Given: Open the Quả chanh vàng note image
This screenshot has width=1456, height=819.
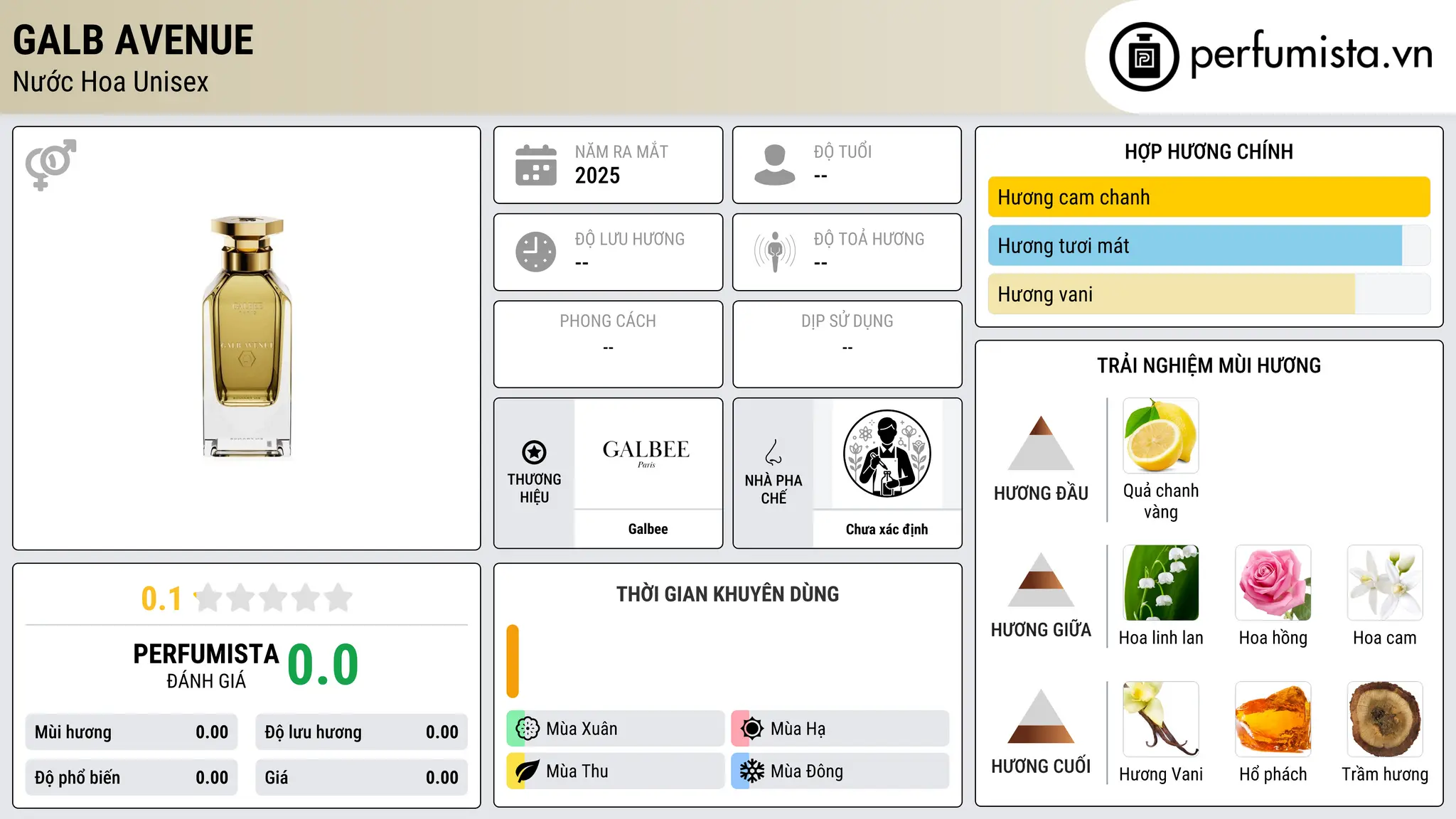Looking at the screenshot, I should coord(1161,436).
